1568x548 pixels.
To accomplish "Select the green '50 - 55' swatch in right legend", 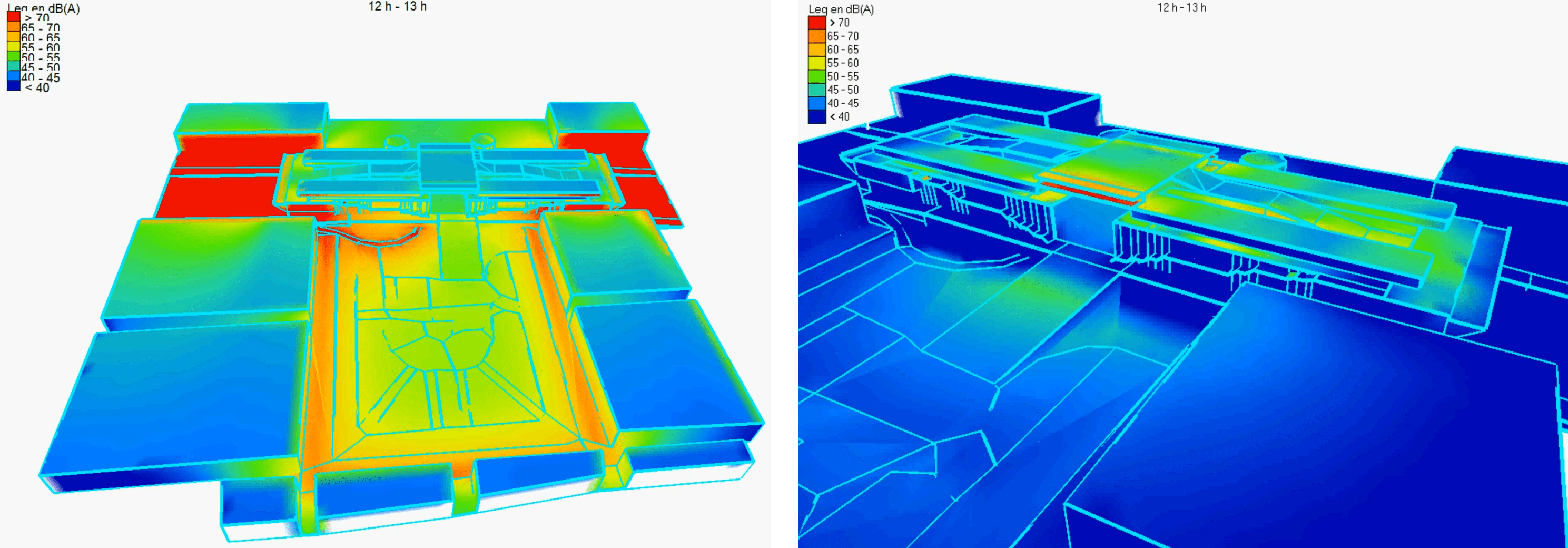I will pos(817,76).
